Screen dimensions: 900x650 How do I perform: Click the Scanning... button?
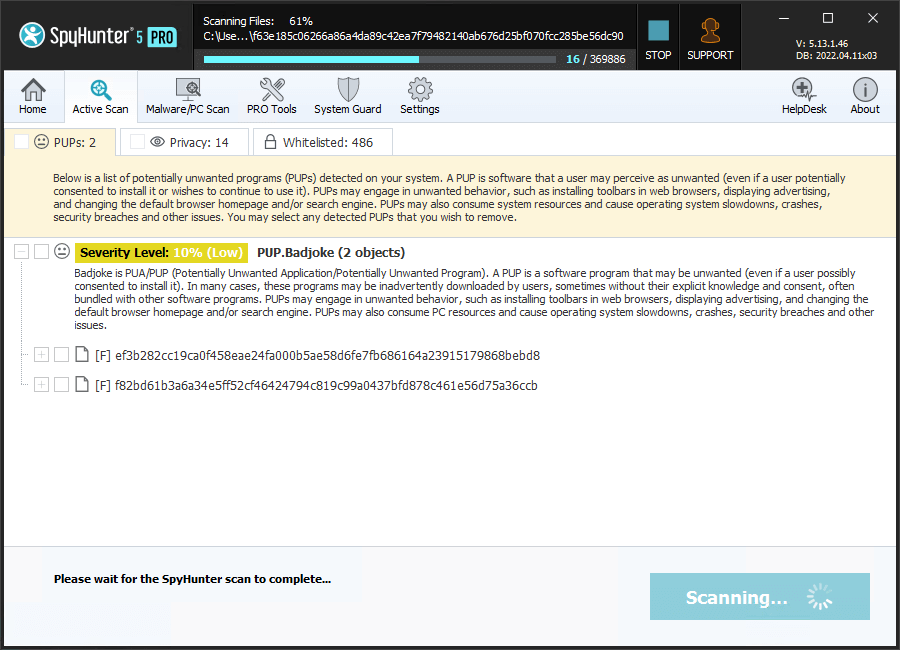[759, 597]
